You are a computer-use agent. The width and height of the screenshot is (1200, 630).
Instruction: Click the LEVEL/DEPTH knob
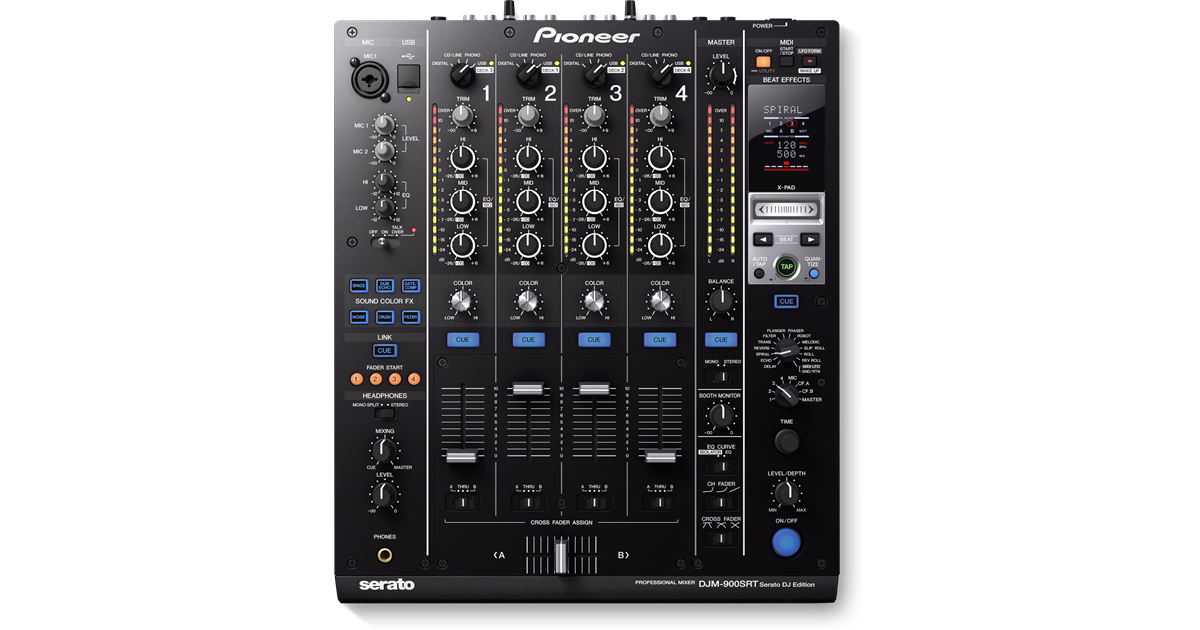click(787, 493)
